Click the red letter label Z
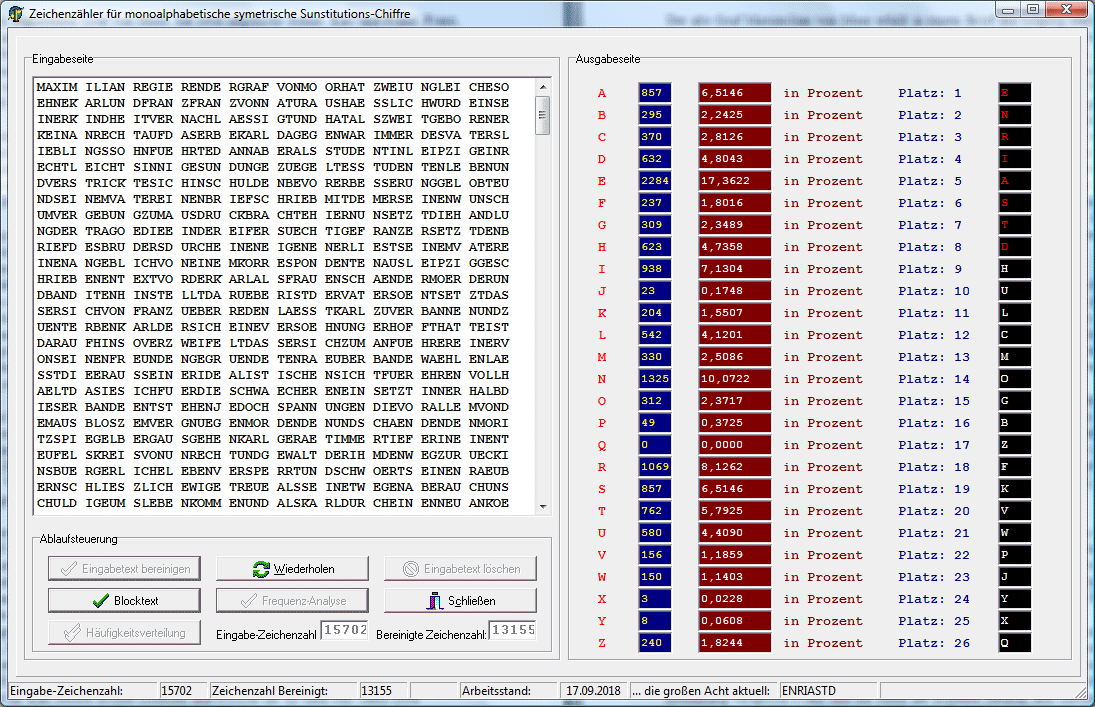The height and width of the screenshot is (707, 1095). [x=601, y=643]
